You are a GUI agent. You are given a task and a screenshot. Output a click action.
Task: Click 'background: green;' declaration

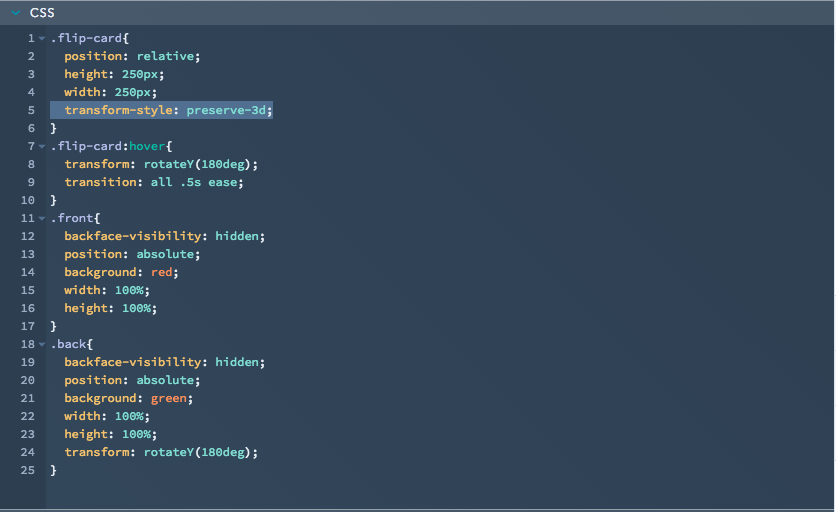click(128, 398)
